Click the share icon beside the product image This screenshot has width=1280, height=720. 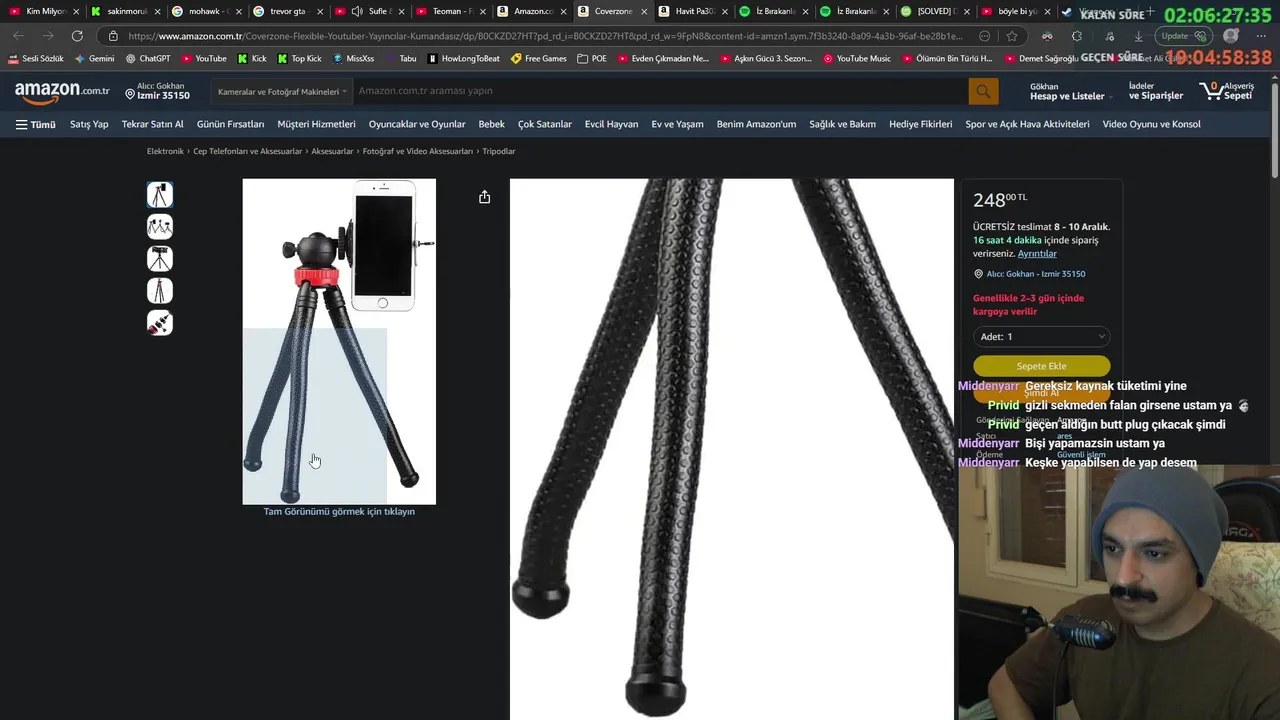pyautogui.click(x=484, y=197)
